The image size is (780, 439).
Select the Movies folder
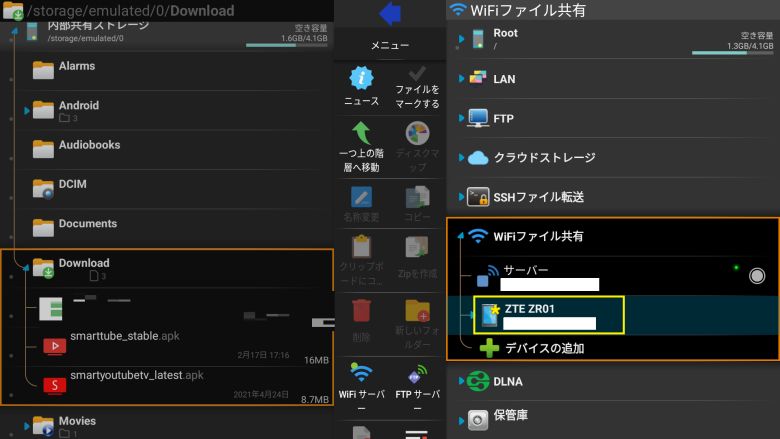click(169, 426)
